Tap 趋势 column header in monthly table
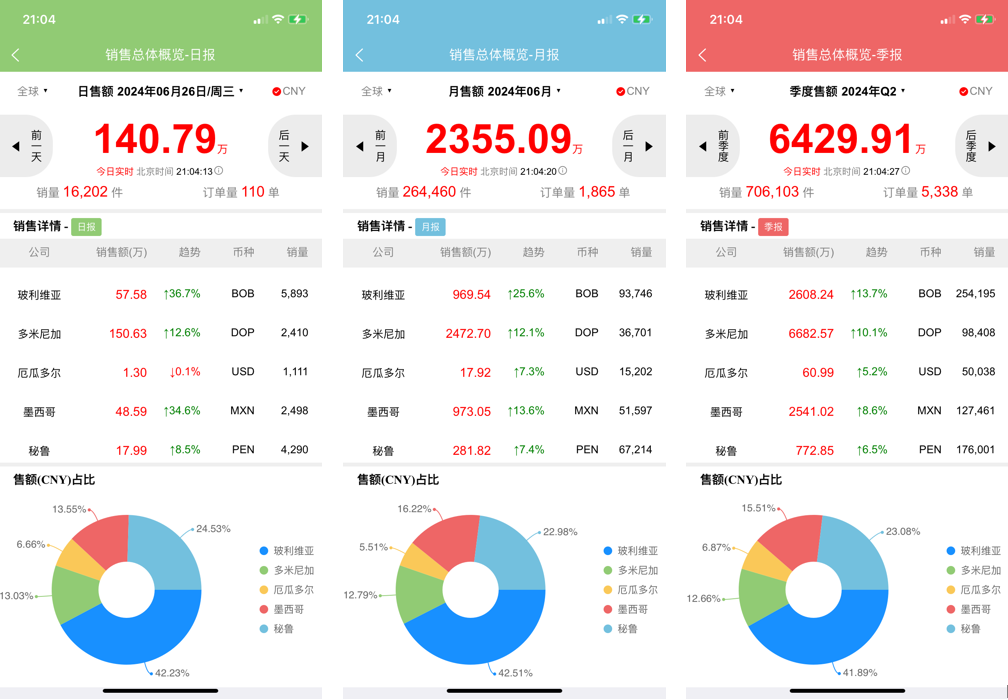 pyautogui.click(x=533, y=252)
